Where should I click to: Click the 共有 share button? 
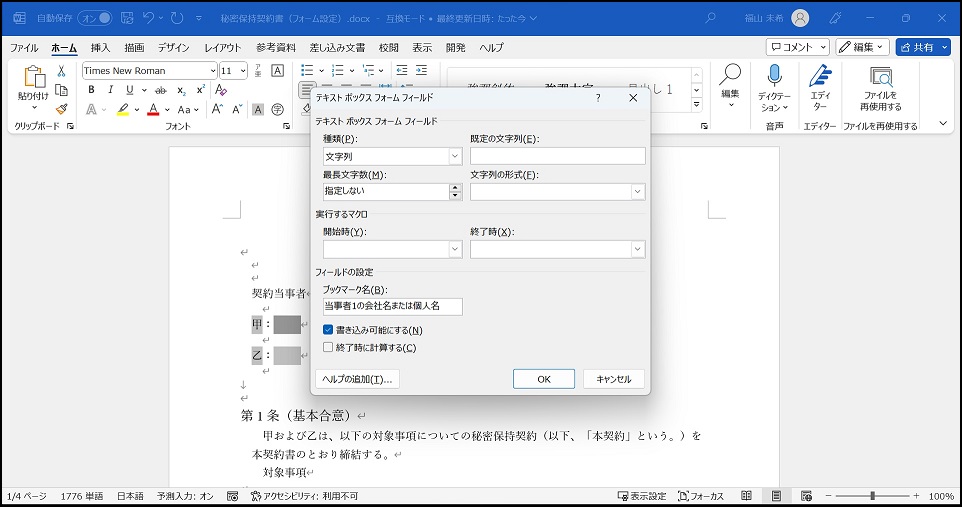(923, 47)
